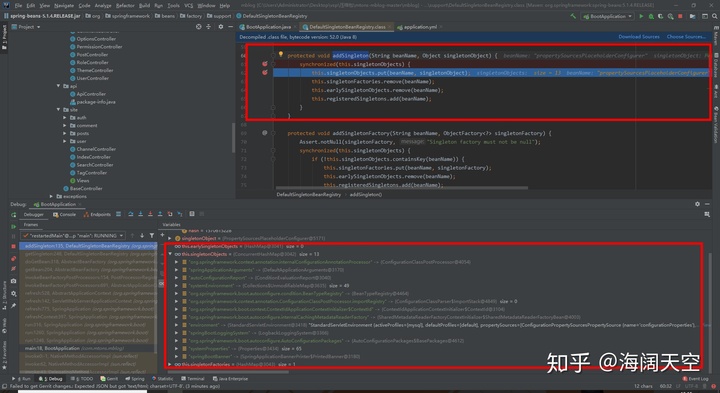The width and height of the screenshot is (720, 393).
Task: Click the editor horizontal scrollbar
Action: click(402, 188)
